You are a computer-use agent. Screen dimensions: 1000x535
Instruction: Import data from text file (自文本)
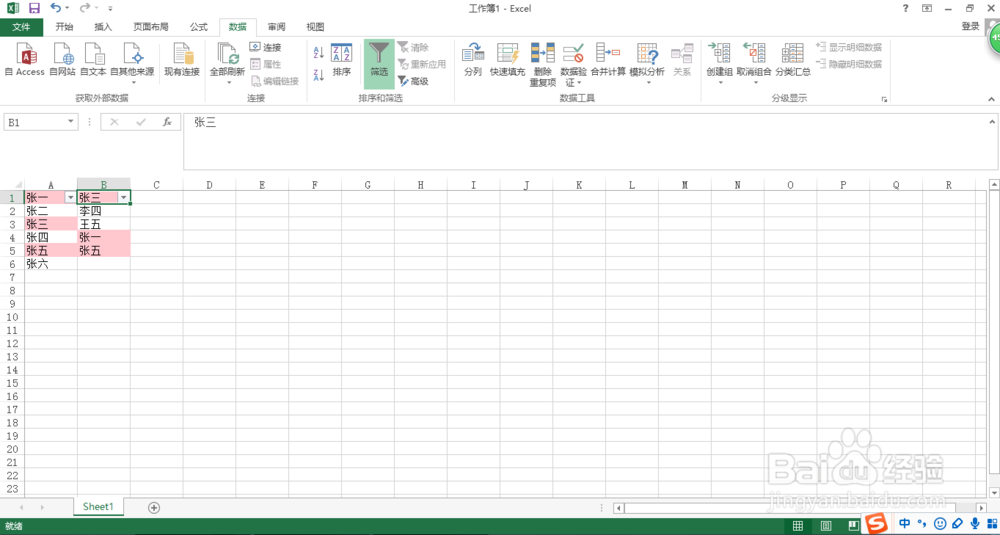(93, 60)
